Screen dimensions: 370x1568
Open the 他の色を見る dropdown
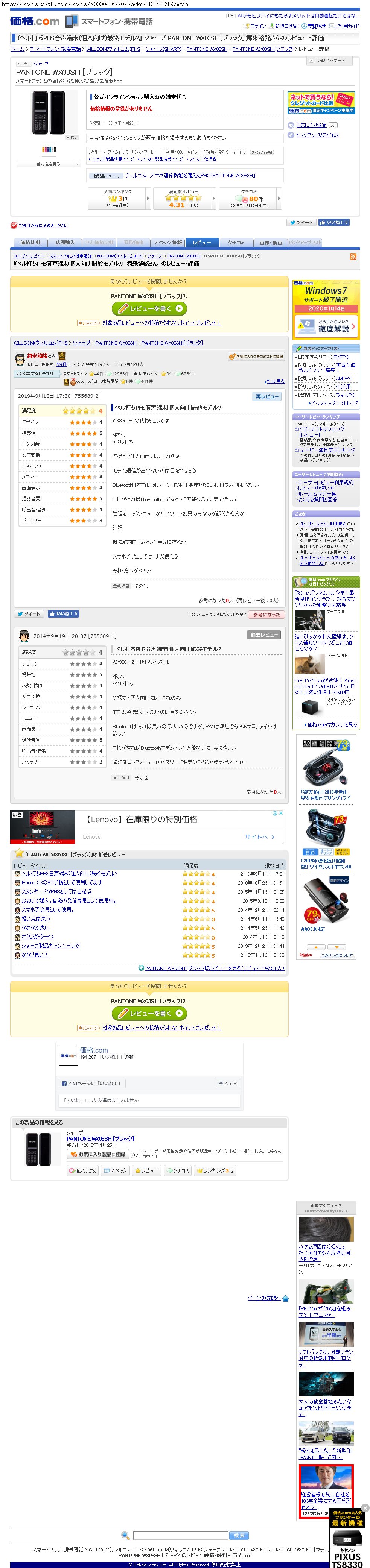click(x=49, y=164)
